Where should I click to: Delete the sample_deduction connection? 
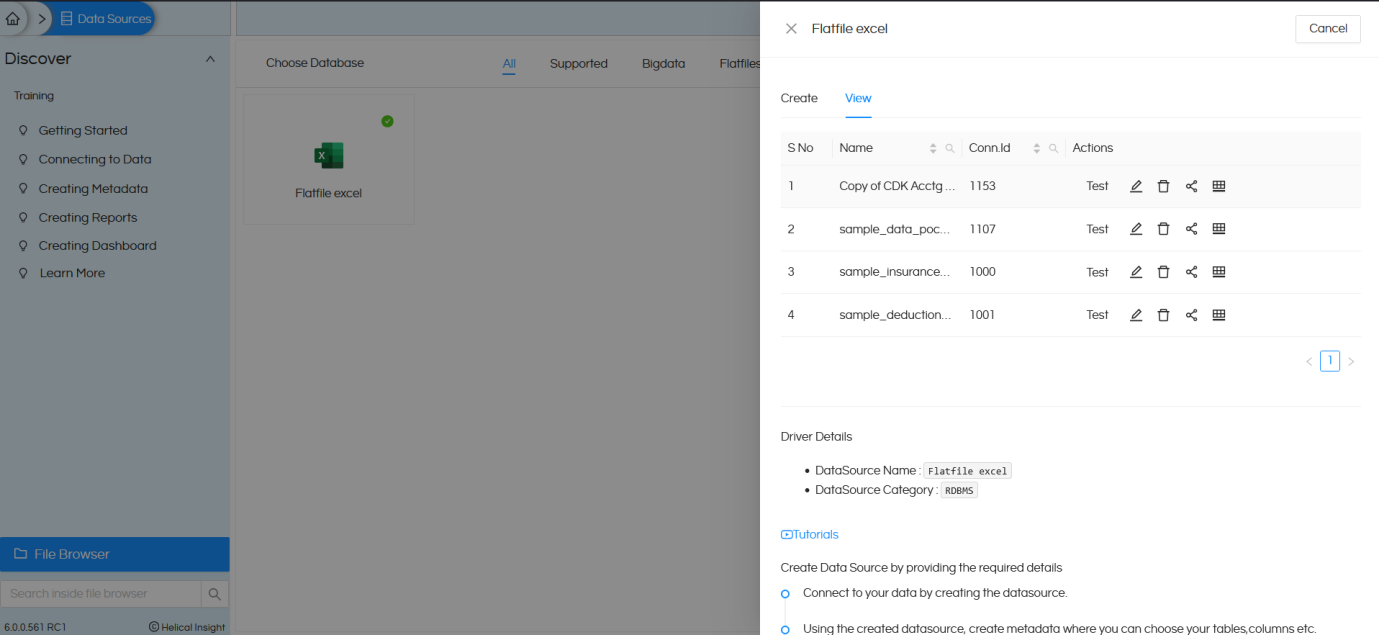pos(1163,315)
